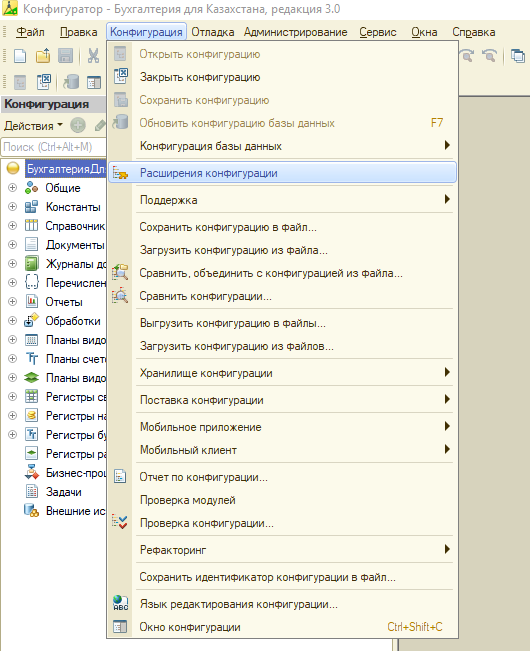Expand the Регистры сведений tree node

tap(12, 396)
